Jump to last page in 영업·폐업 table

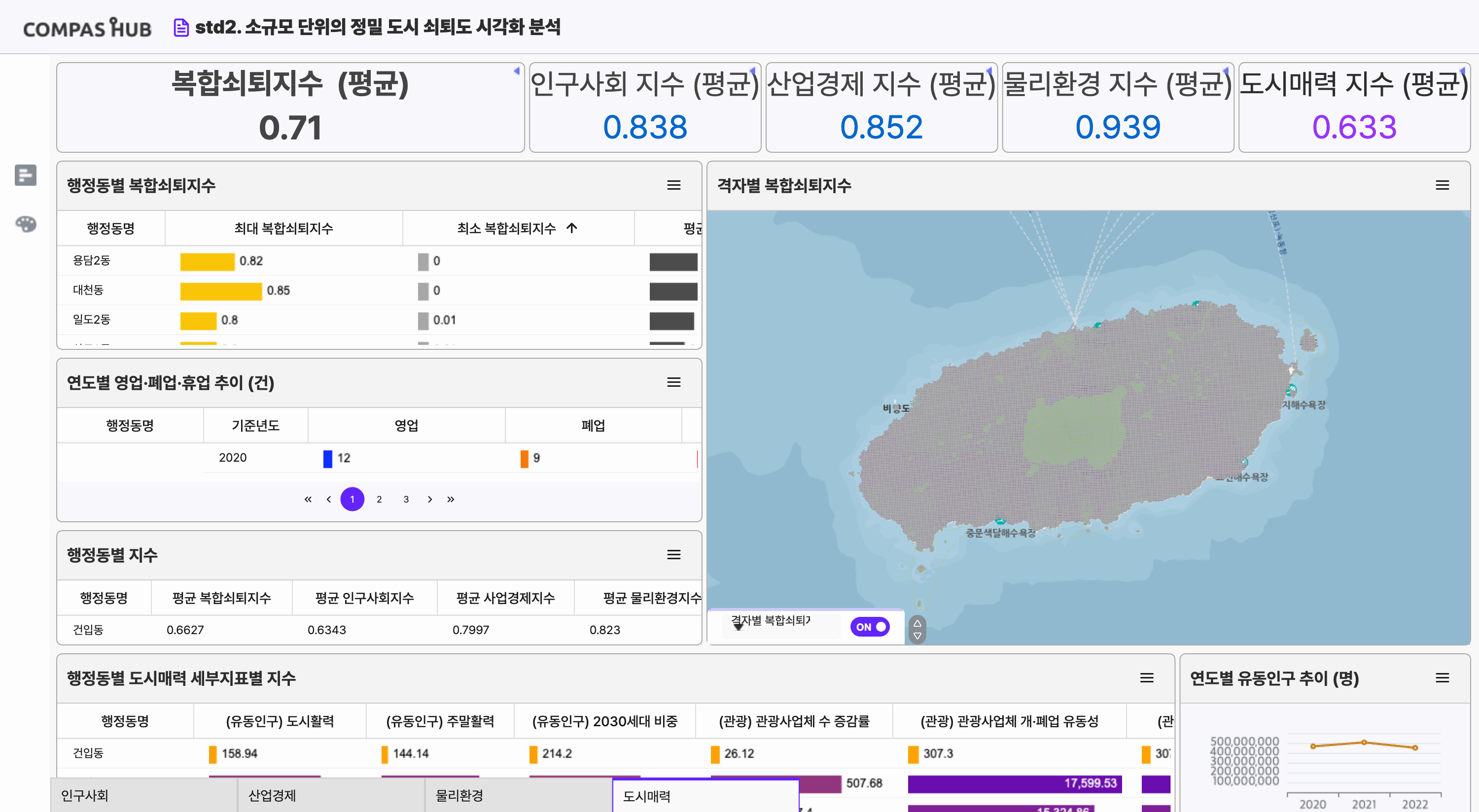451,499
